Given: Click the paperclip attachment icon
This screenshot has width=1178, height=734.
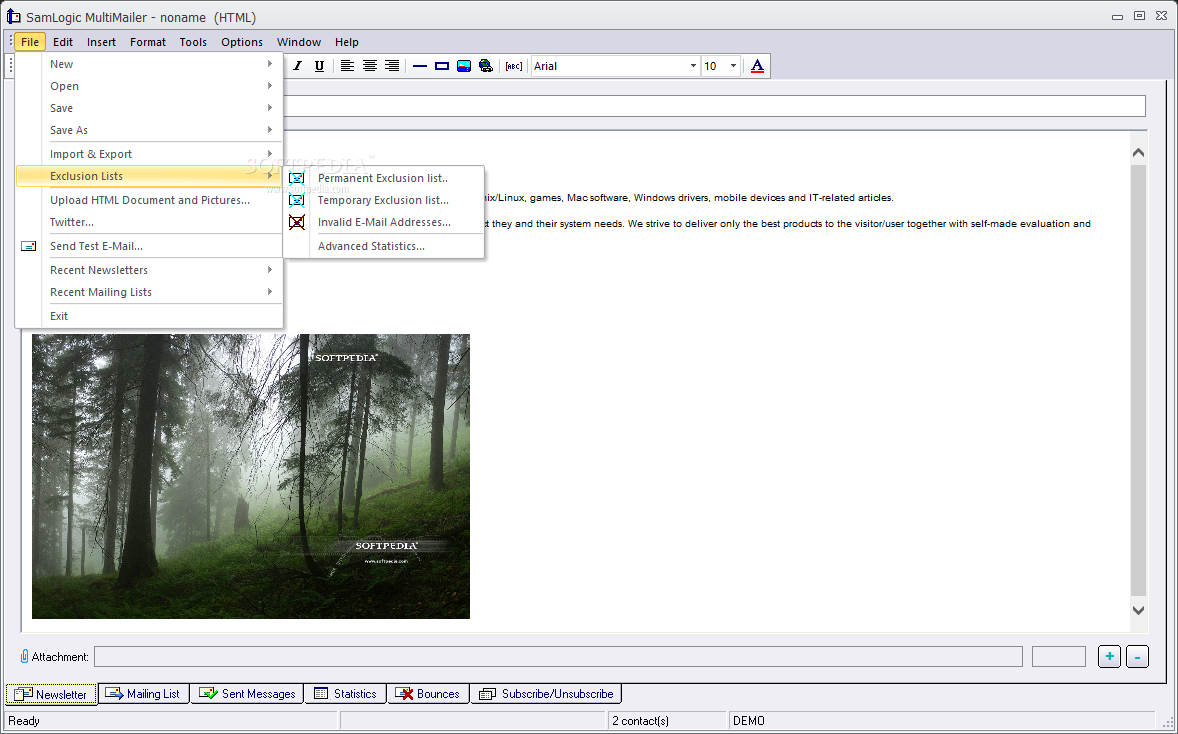Looking at the screenshot, I should [x=24, y=656].
